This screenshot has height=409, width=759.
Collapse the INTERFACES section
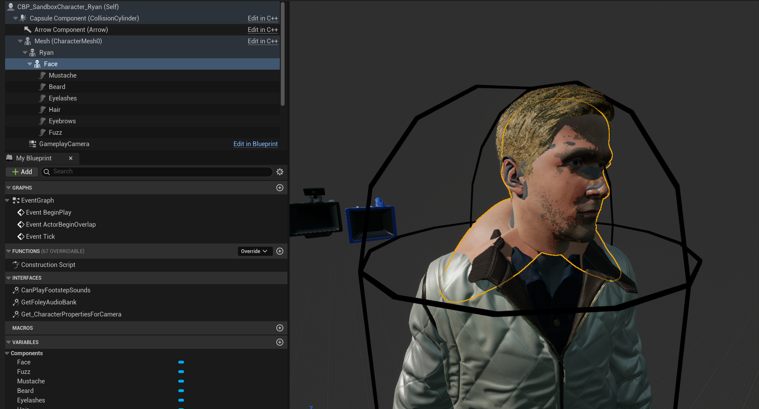point(8,278)
